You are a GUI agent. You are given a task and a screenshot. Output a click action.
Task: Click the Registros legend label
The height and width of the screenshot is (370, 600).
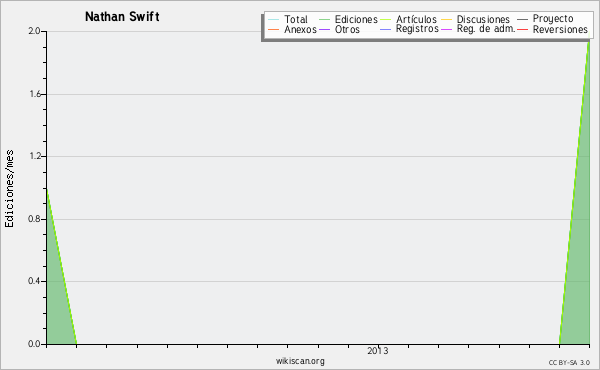coord(417,29)
